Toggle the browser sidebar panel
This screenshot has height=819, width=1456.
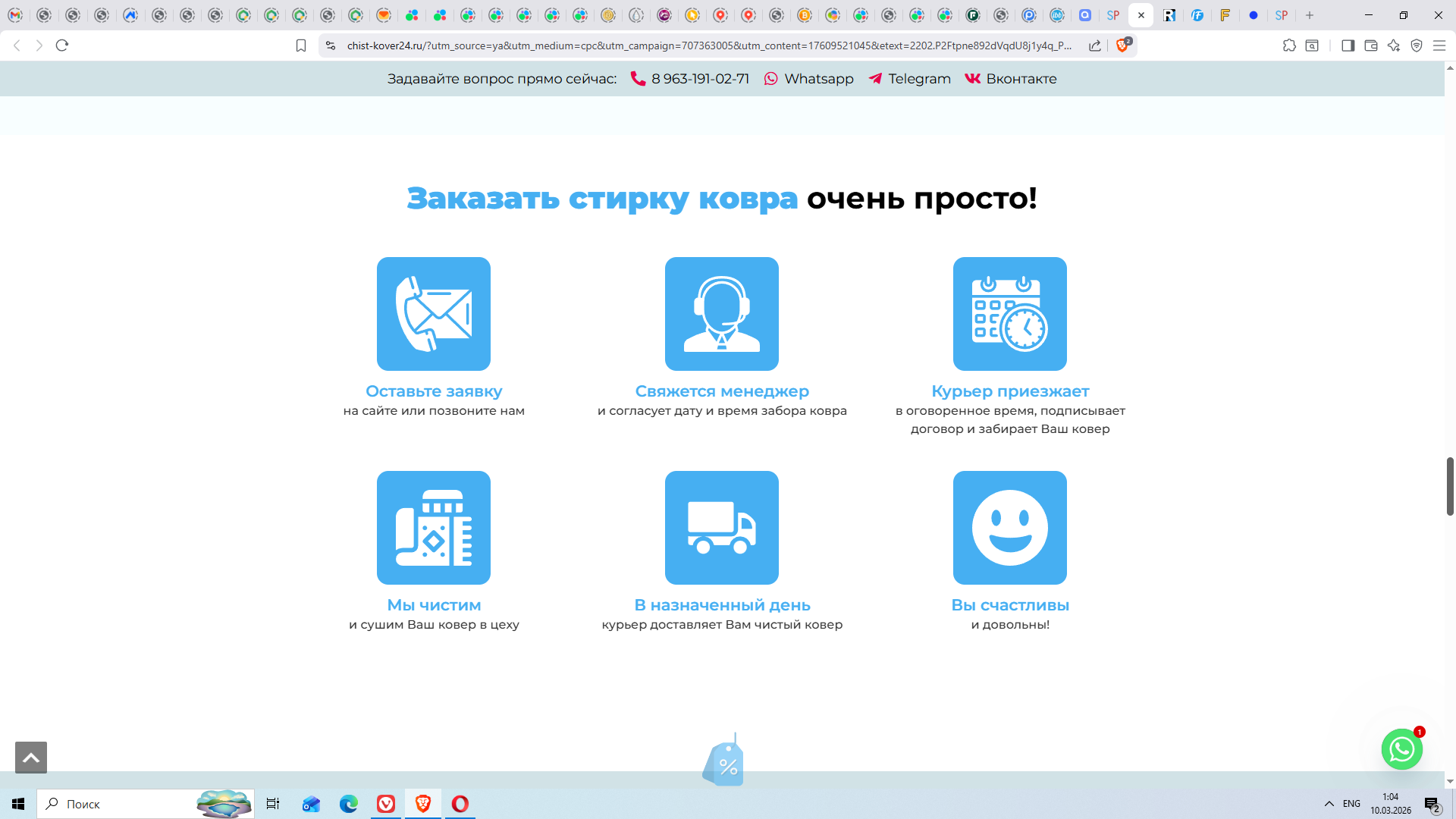click(x=1348, y=45)
